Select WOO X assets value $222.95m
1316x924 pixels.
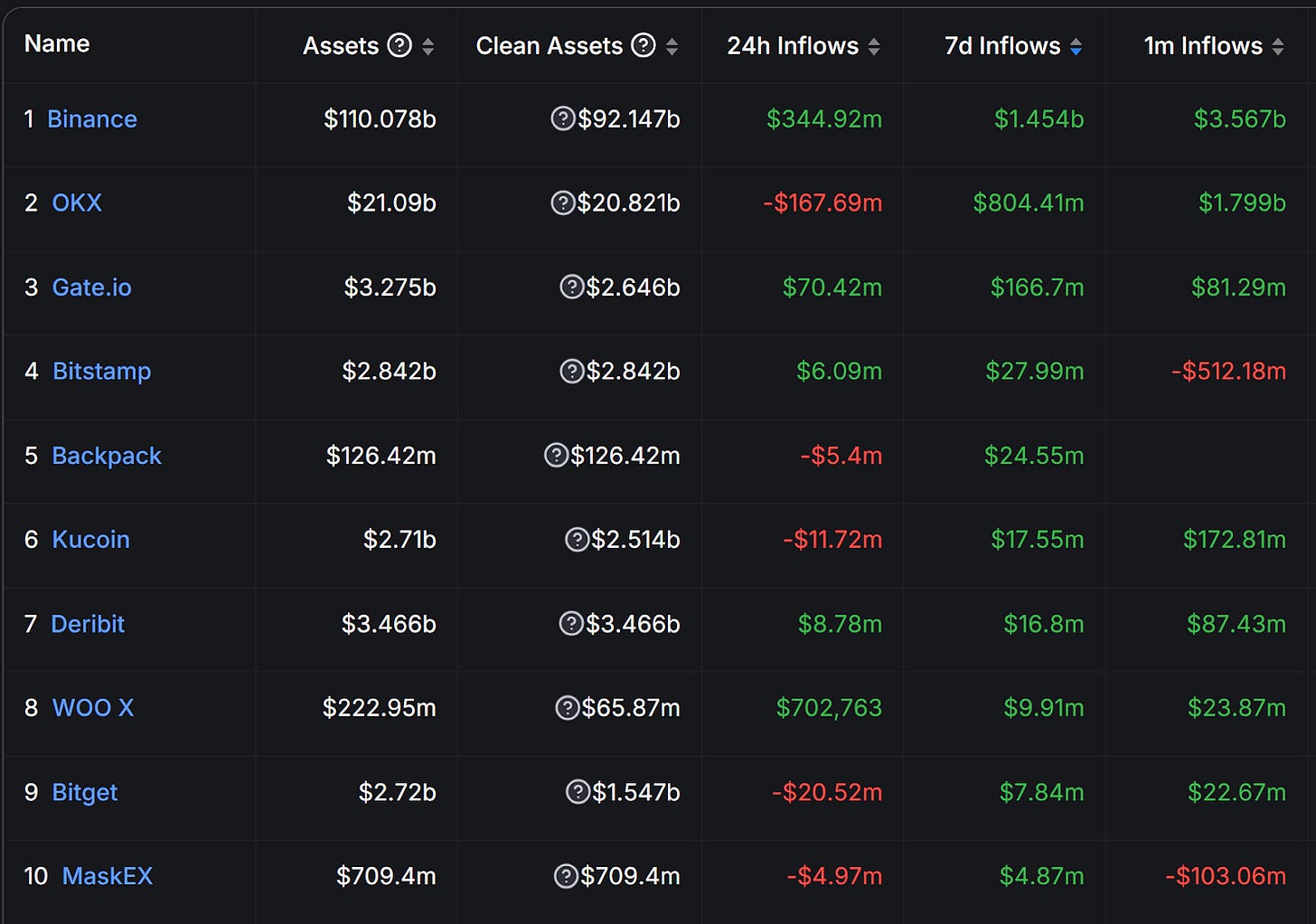tap(380, 707)
